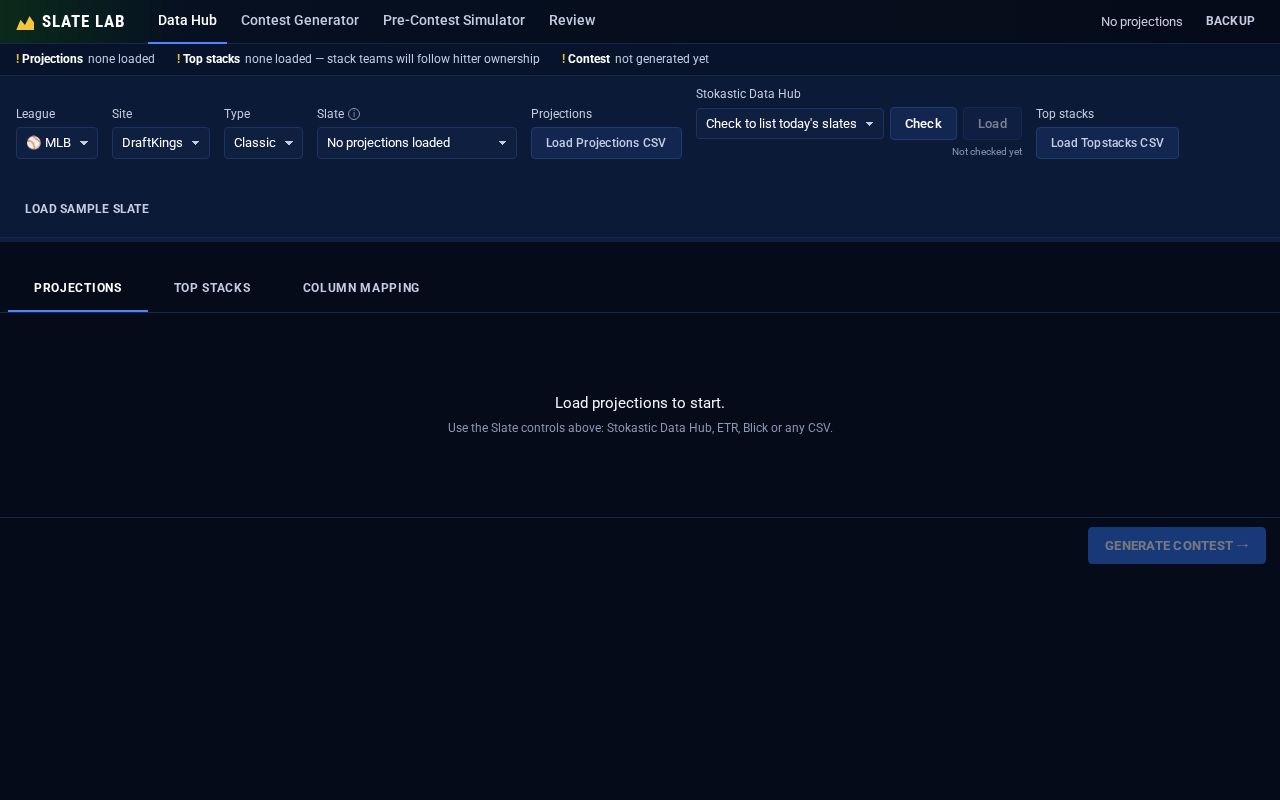Click the 'Use the Slate controls above' hint
Screen dimensions: 1280x800
[640, 428]
